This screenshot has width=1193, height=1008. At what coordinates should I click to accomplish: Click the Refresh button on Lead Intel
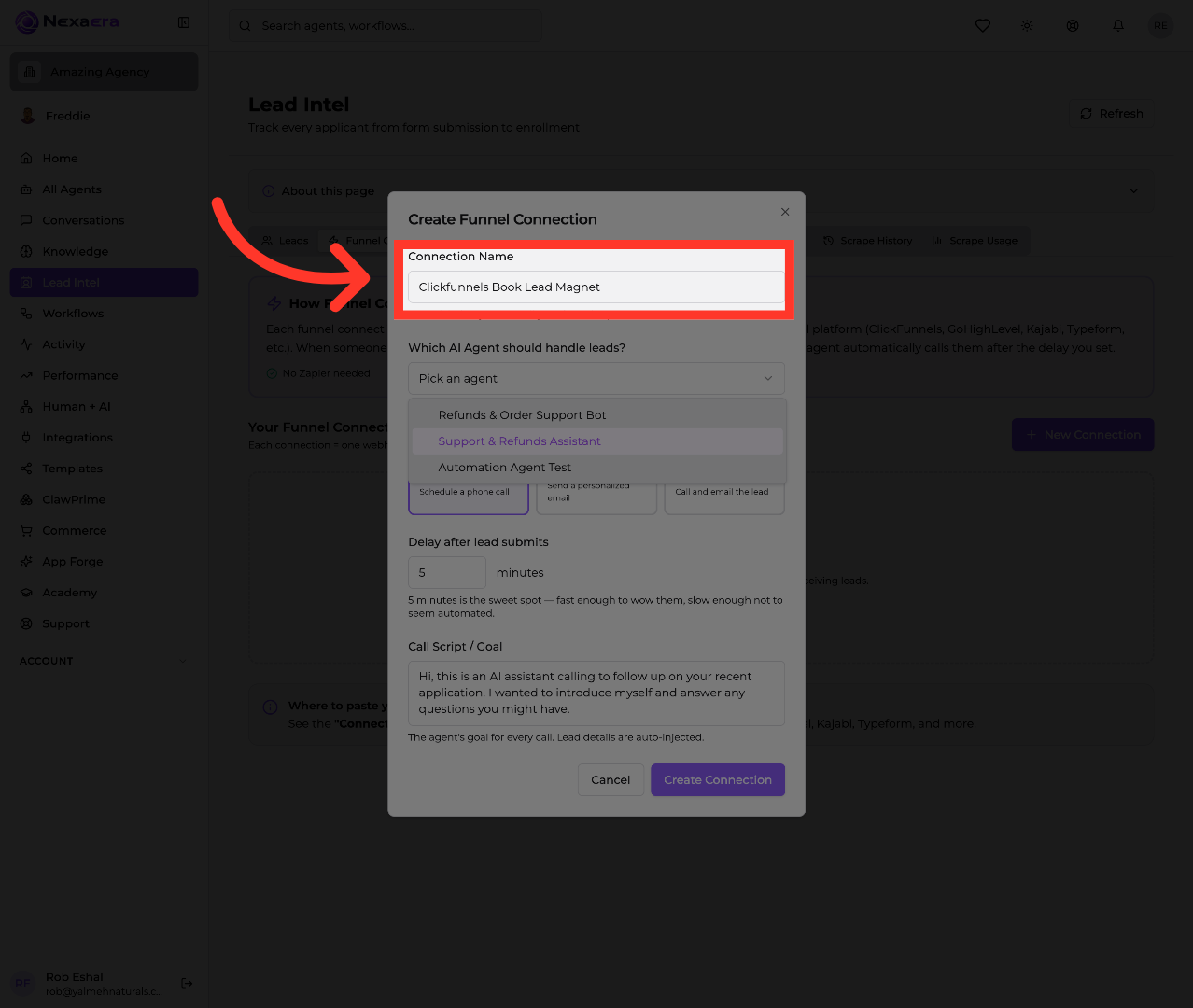tap(1111, 114)
